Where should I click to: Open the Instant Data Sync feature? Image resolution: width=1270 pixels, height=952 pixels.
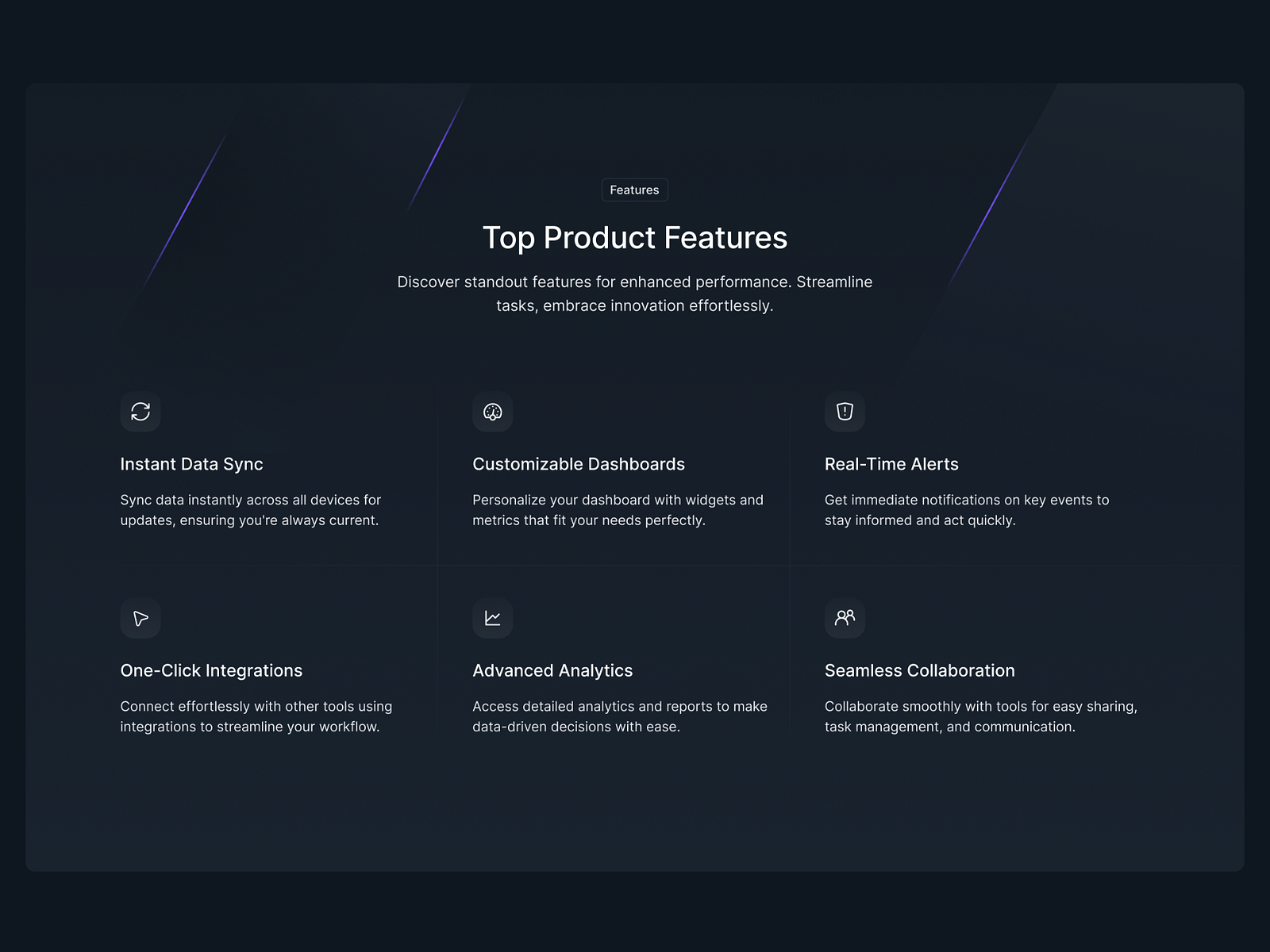191,464
